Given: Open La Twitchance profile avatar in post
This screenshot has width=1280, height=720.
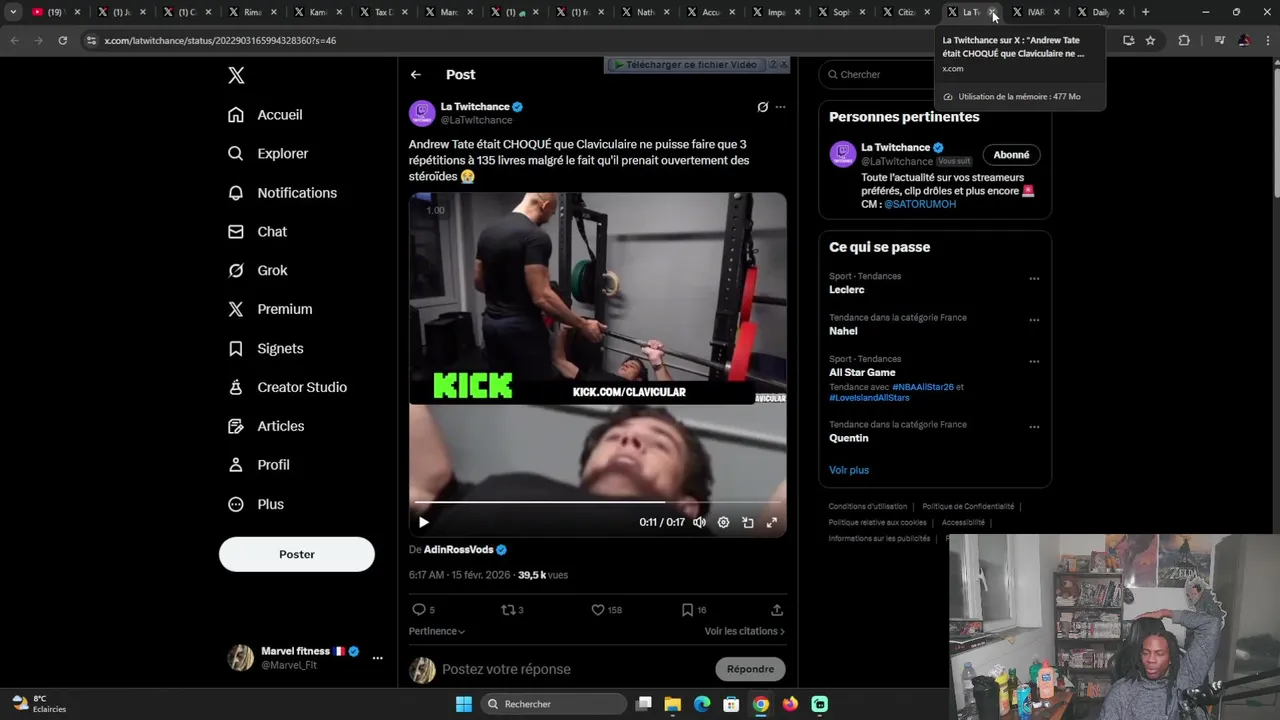Looking at the screenshot, I should click(x=422, y=113).
